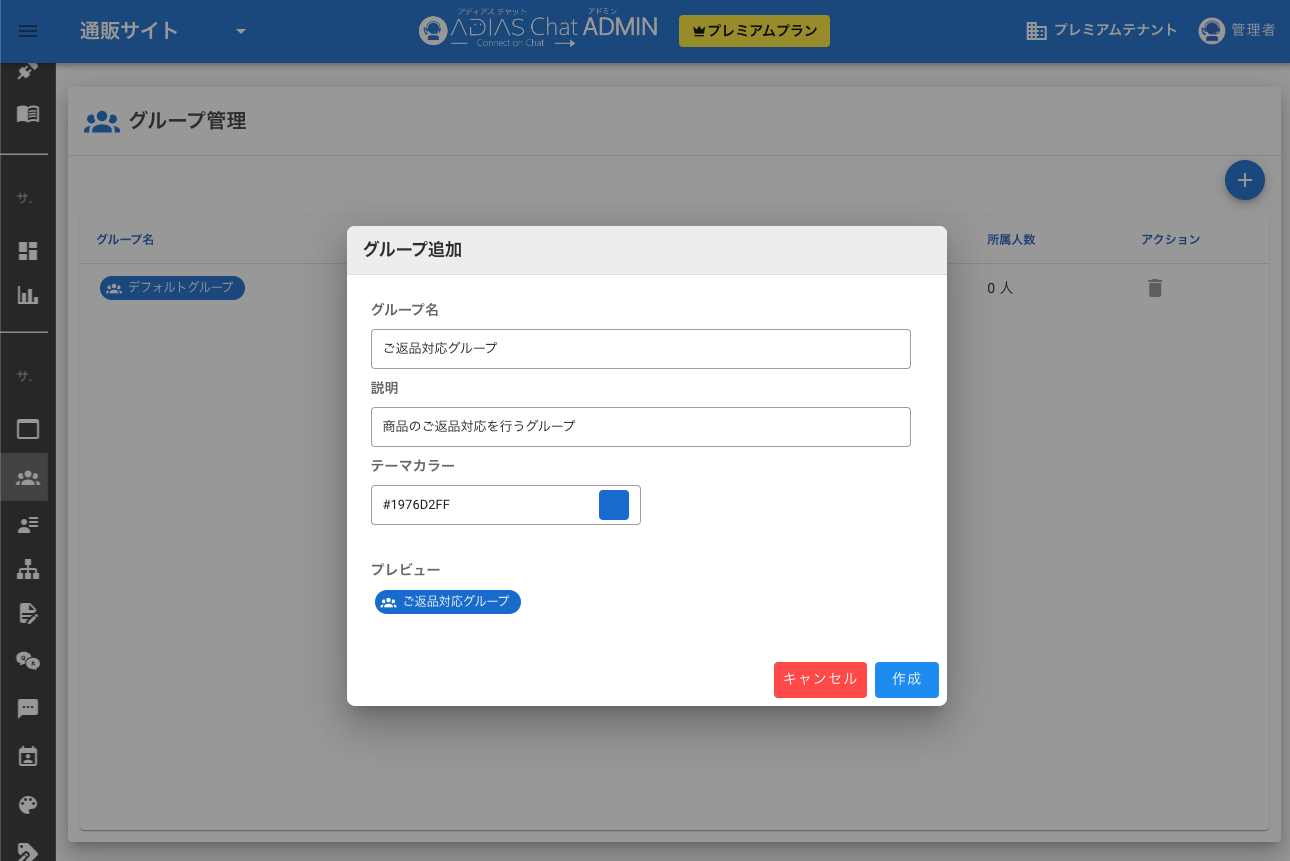The image size is (1290, 861).
Task: Click the プレミアムテナント tenant selector
Action: pos(1101,31)
